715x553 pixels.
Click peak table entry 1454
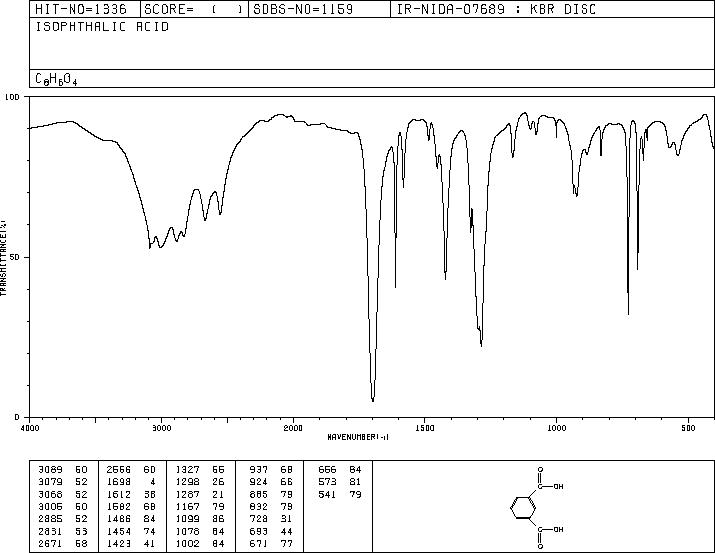coord(119,532)
